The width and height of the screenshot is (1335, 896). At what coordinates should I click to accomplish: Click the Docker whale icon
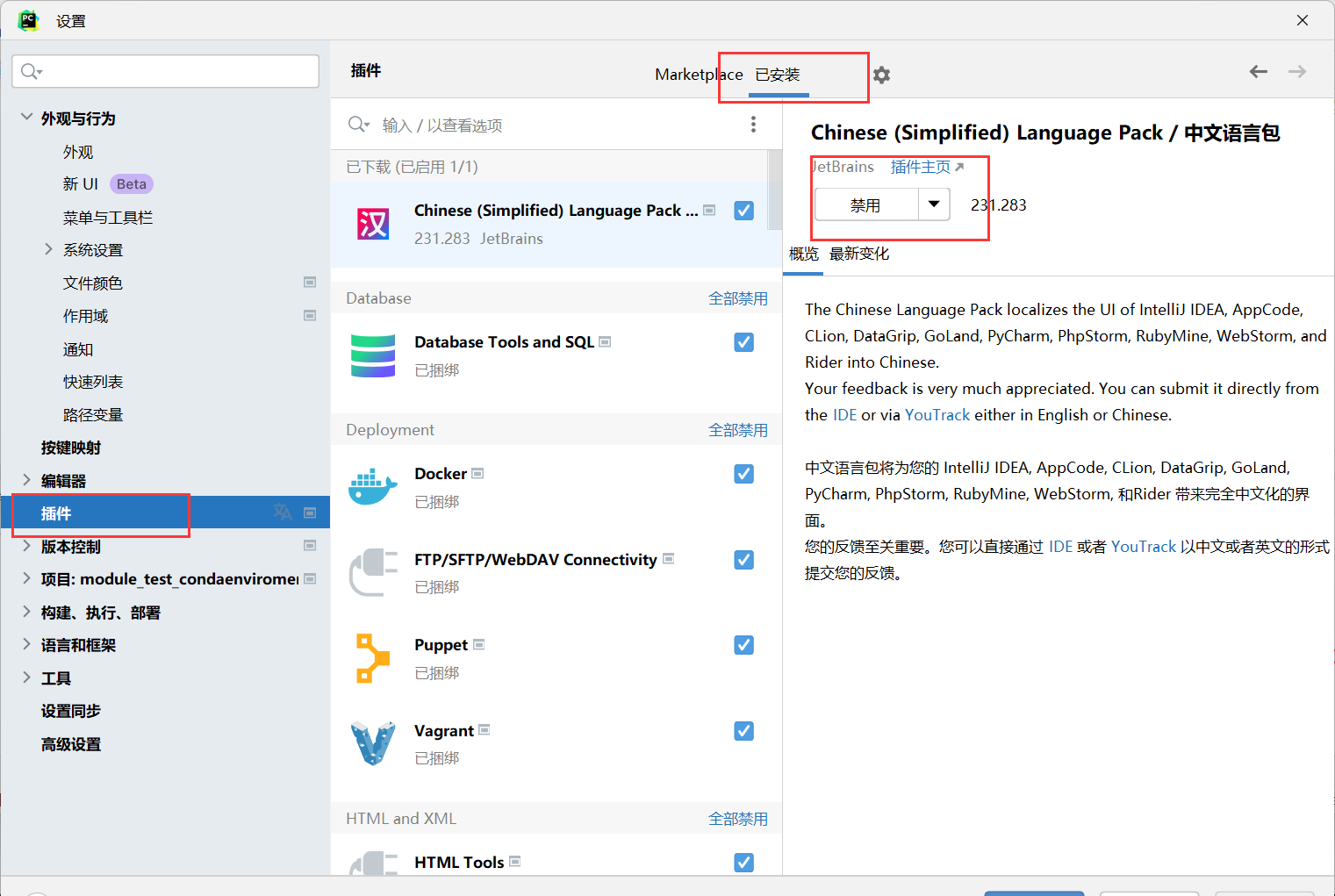(373, 486)
